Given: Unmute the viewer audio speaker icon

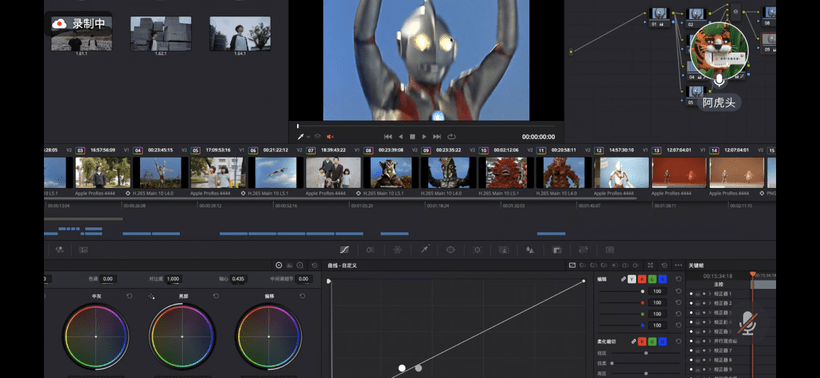Looking at the screenshot, I should 330,136.
